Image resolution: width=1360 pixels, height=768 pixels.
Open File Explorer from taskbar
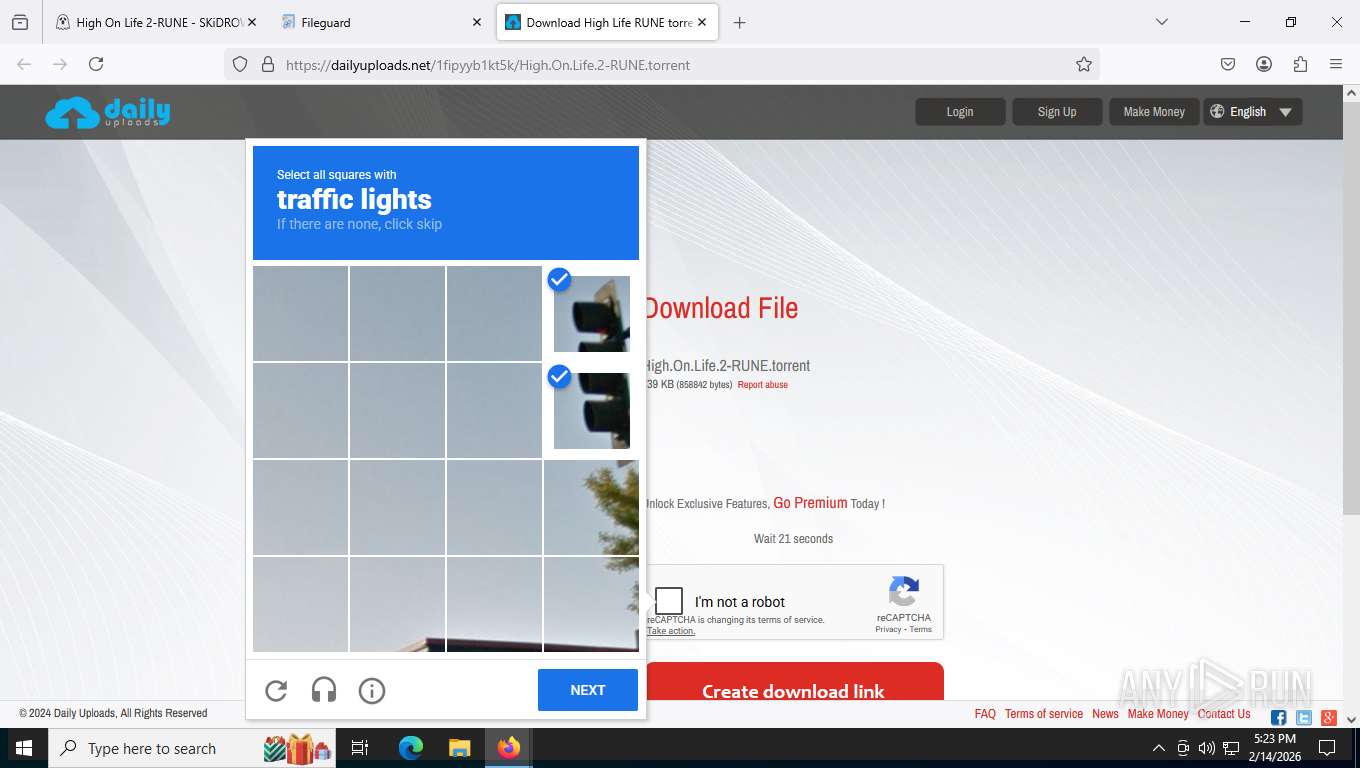(x=459, y=748)
